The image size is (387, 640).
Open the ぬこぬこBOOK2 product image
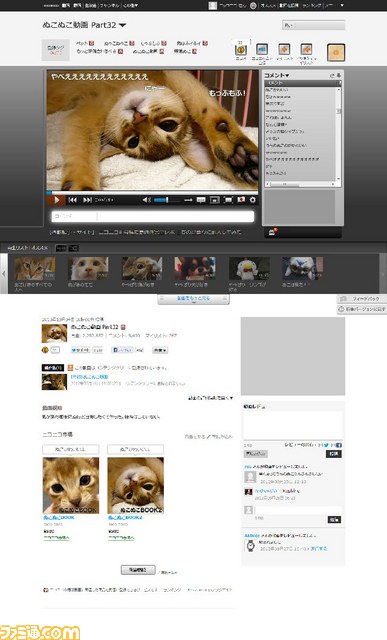pyautogui.click(x=136, y=485)
